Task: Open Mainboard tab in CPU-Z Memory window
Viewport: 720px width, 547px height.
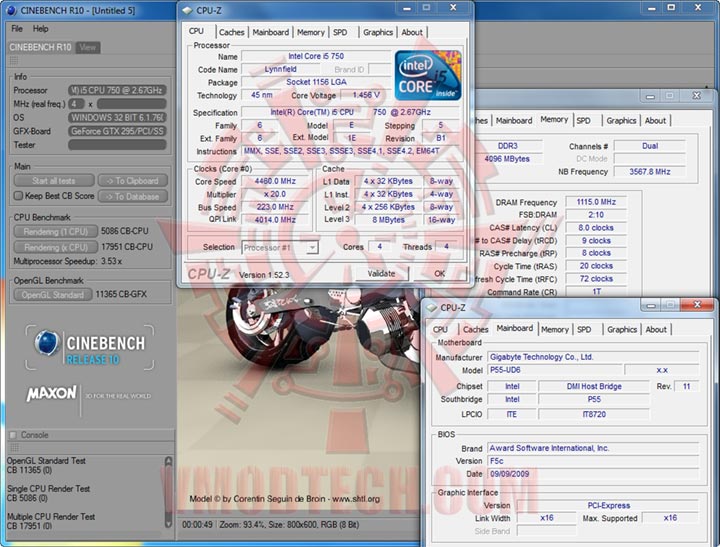Action: pyautogui.click(x=514, y=120)
